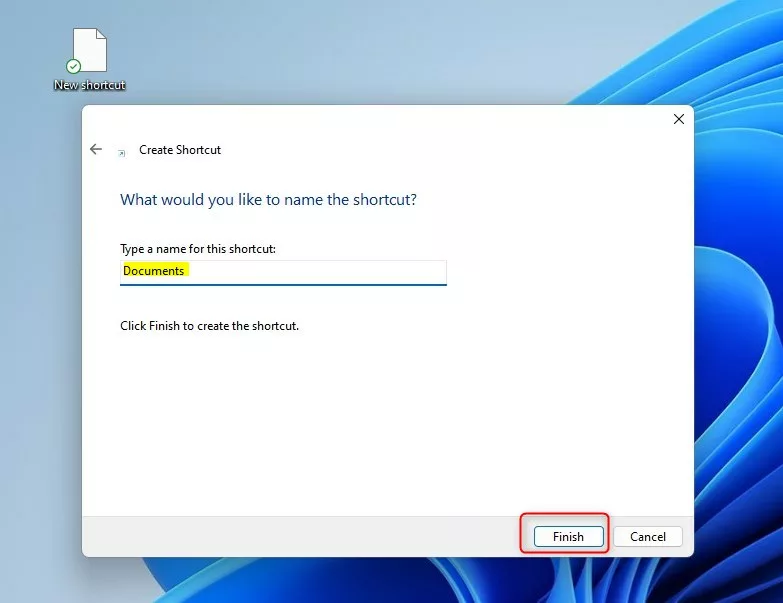The height and width of the screenshot is (603, 783).
Task: Click the 'Create Shortcut' title text
Action: coord(180,150)
